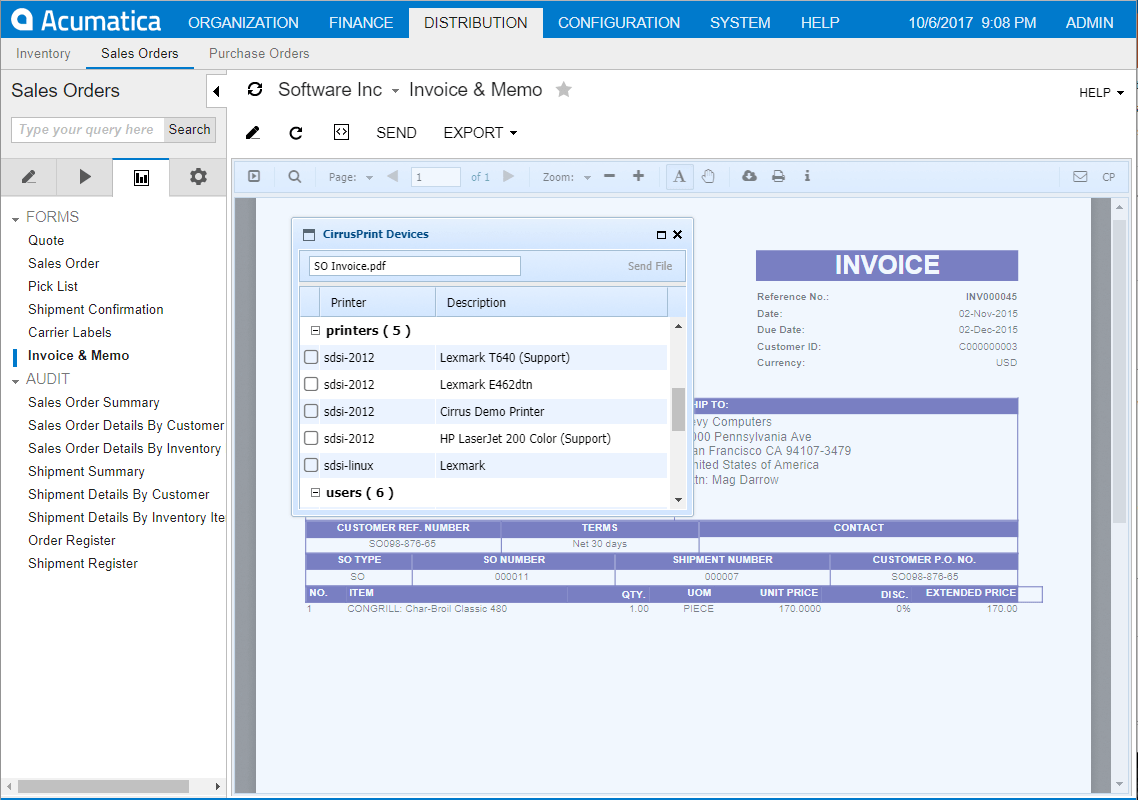The image size is (1138, 800).
Task: Click the CirrusPrint device list scrollbar thumb
Action: (678, 409)
